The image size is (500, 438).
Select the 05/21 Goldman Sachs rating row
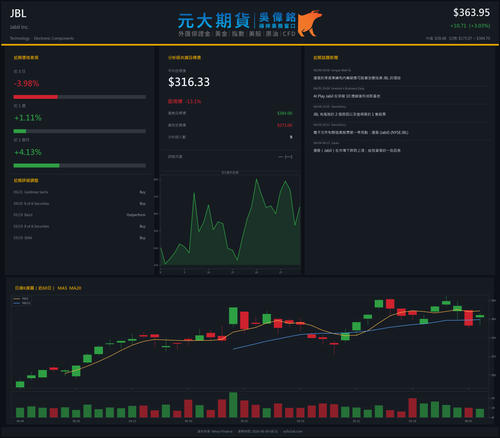80,192
